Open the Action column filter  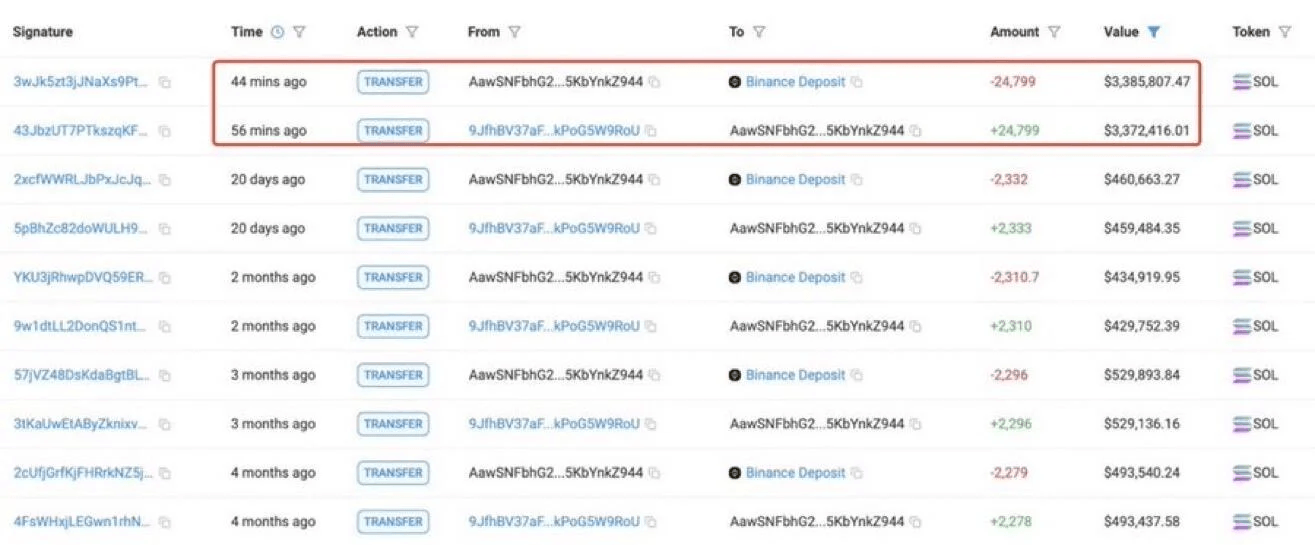point(412,32)
